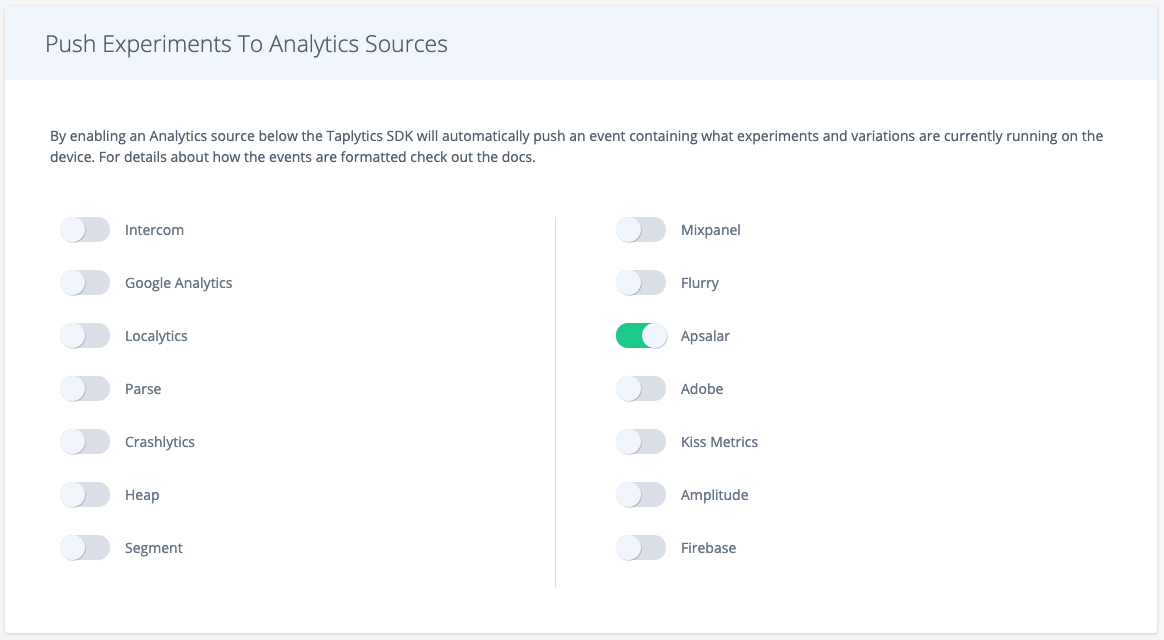Enable Adobe analytics switch
The image size is (1164, 640).
pyautogui.click(x=641, y=389)
